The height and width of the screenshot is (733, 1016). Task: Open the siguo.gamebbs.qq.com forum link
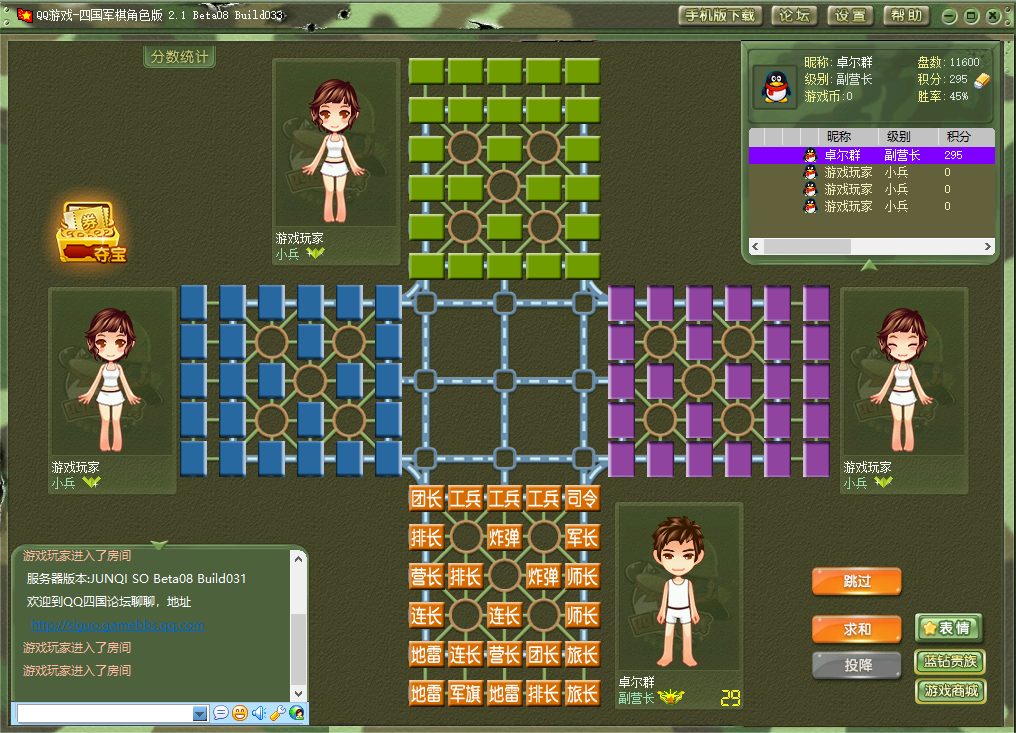coord(117,625)
